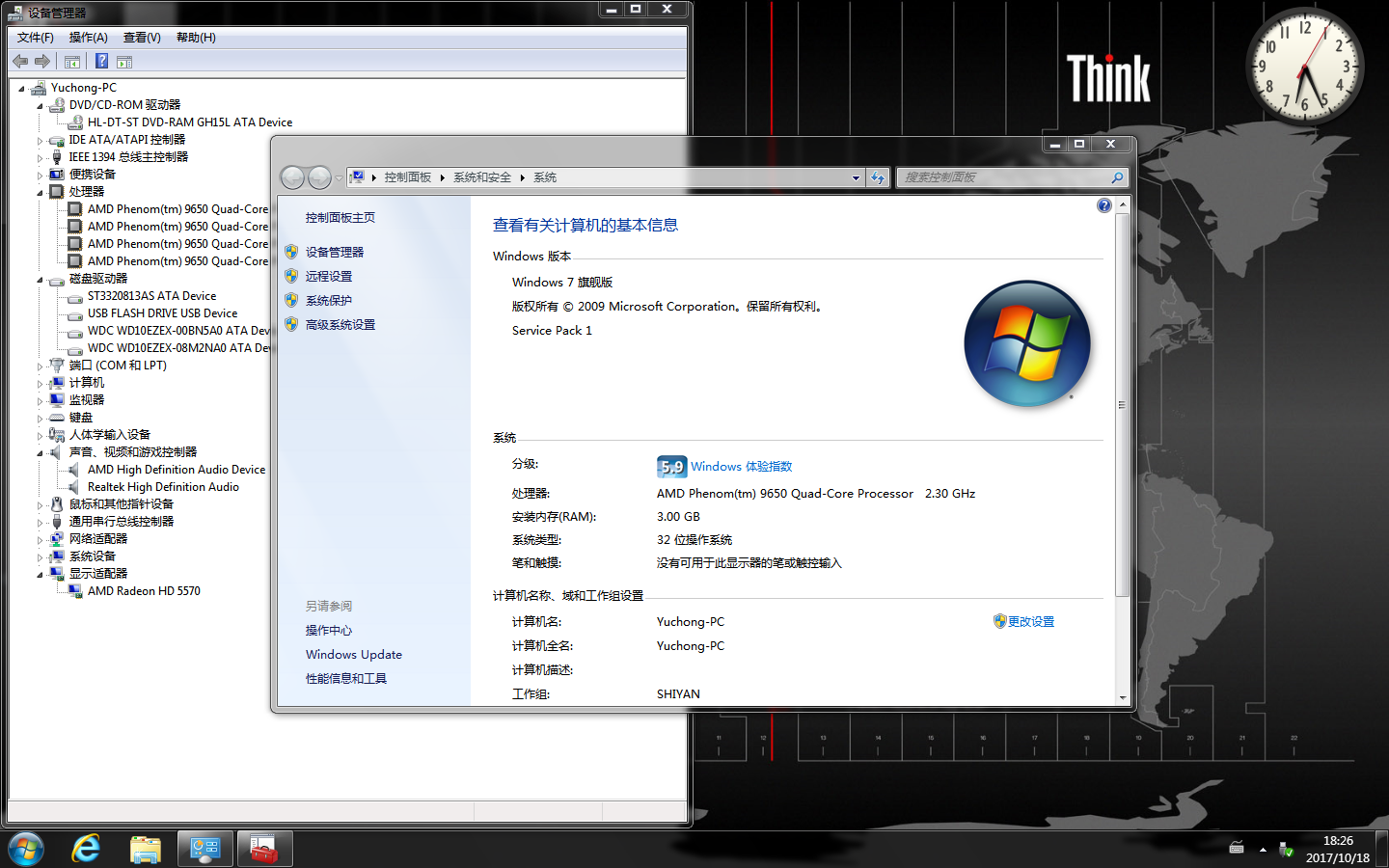
Task: Collapse the 处理器 node
Action: [x=40, y=192]
